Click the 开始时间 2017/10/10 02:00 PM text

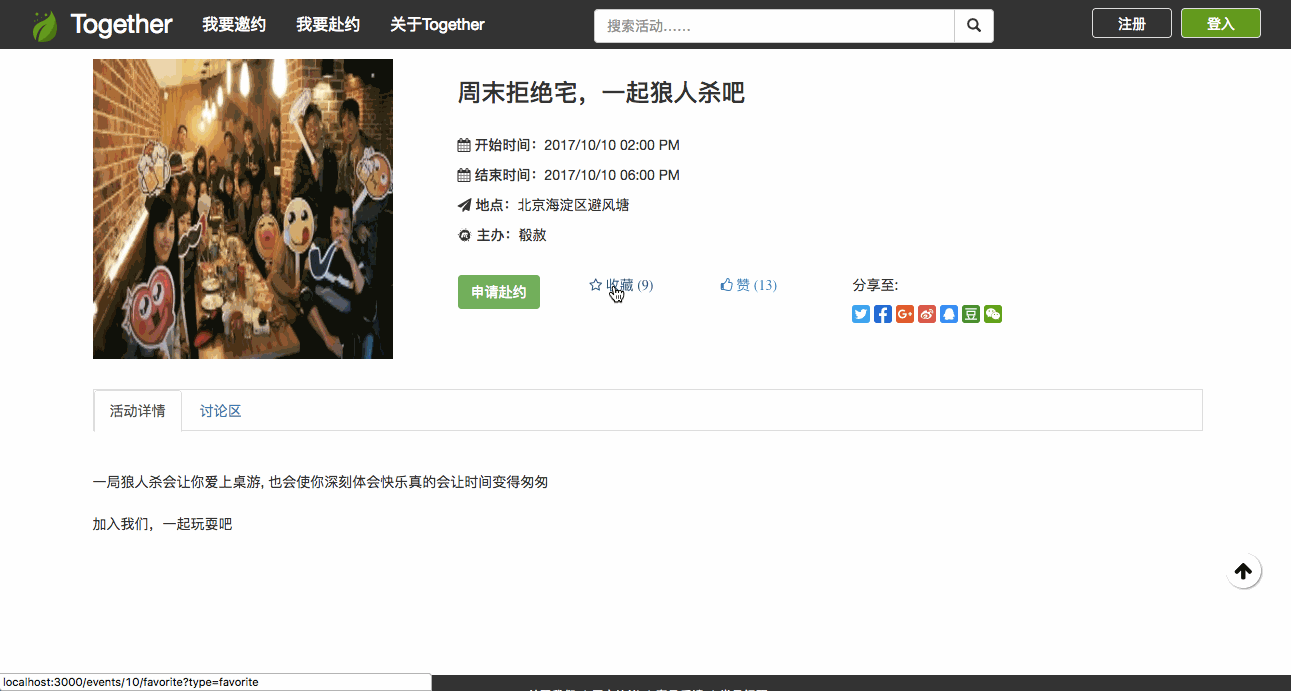(x=569, y=145)
